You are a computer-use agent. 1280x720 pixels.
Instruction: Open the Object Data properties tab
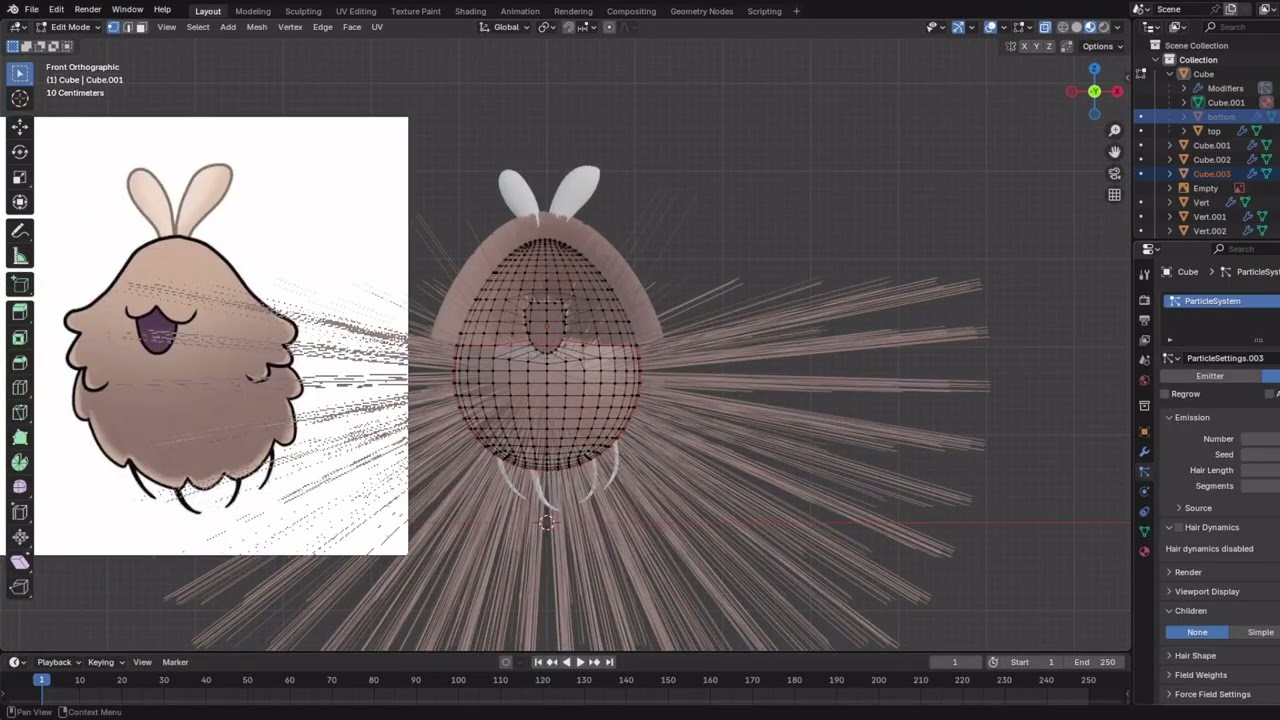click(1144, 531)
